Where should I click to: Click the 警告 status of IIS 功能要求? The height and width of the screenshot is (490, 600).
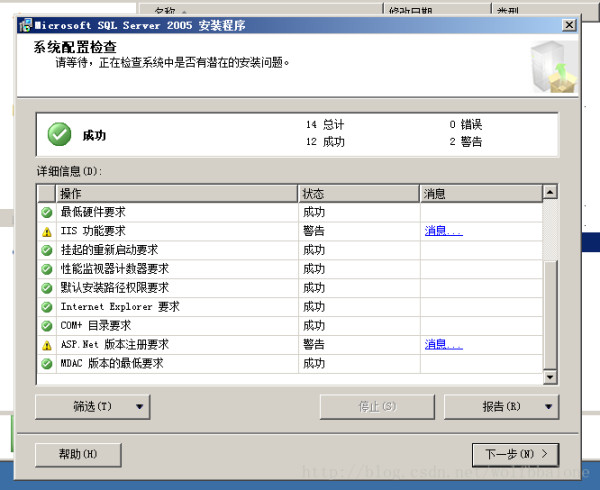click(314, 231)
